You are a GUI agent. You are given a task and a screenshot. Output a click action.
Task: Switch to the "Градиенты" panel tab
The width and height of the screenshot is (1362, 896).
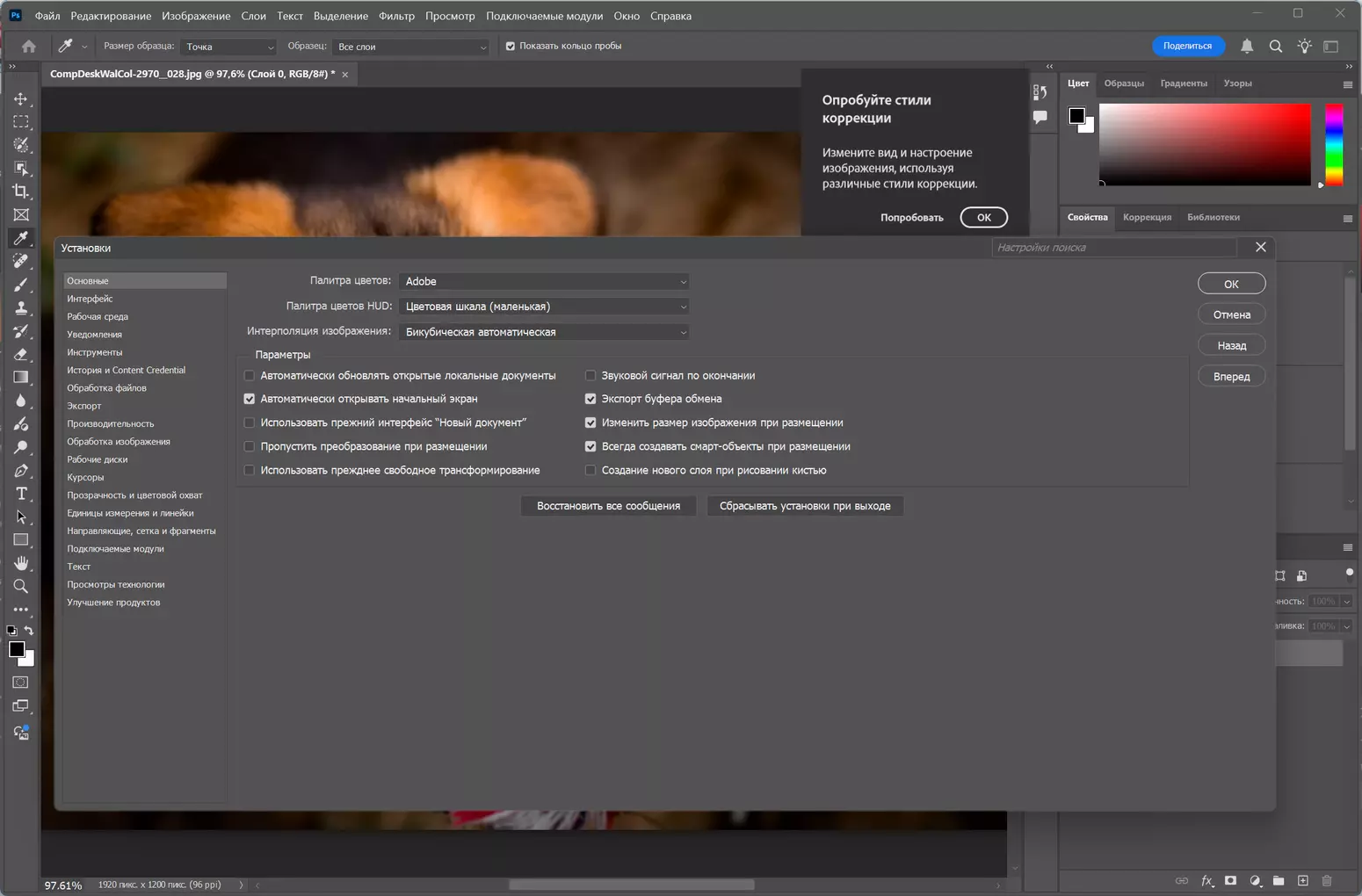(1183, 83)
